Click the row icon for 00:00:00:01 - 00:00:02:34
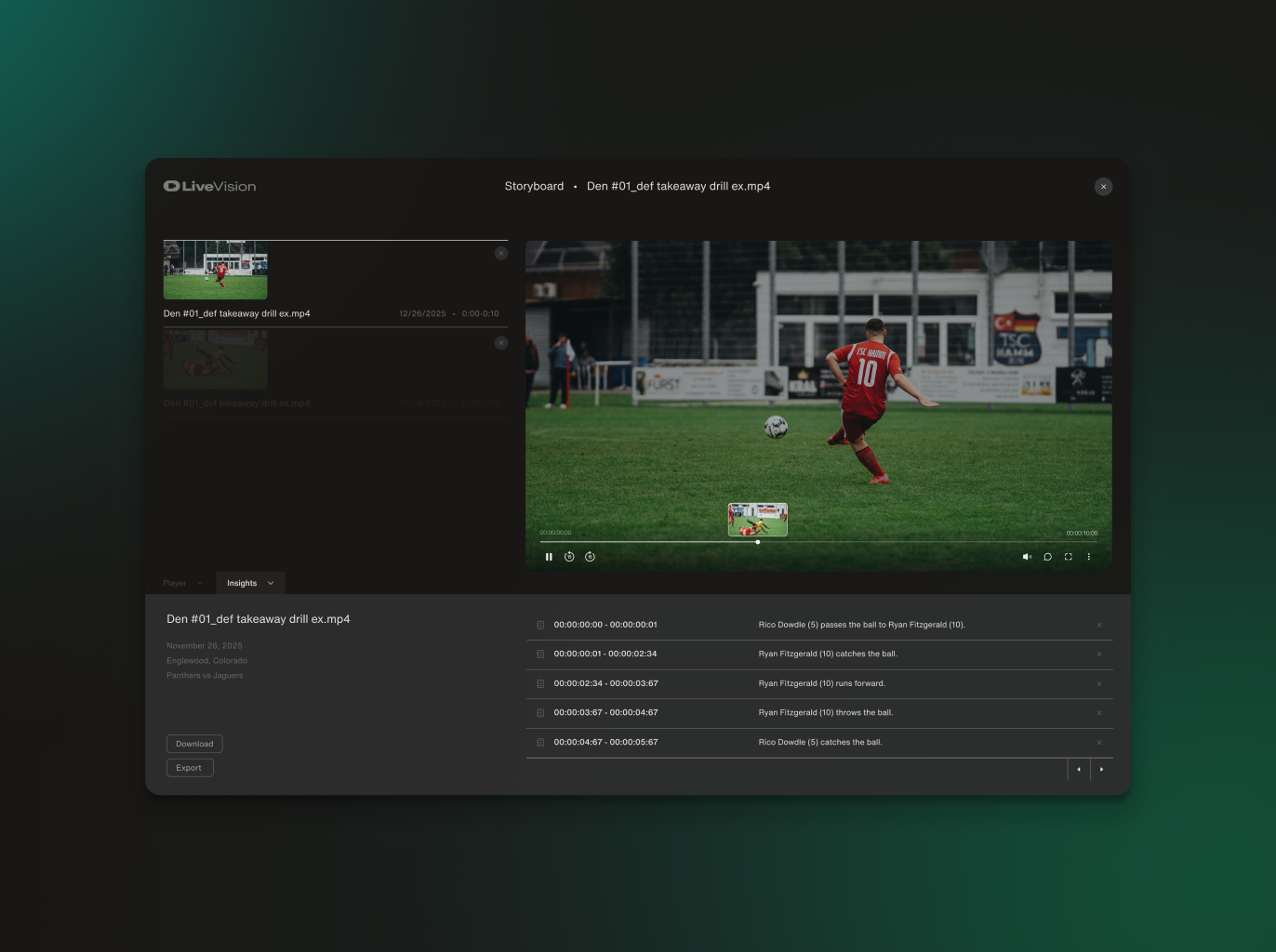Viewport: 1276px width, 952px height. pyautogui.click(x=540, y=654)
